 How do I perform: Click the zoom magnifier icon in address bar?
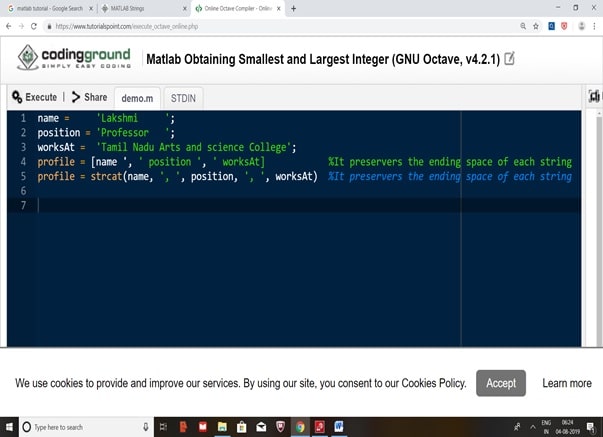click(x=523, y=26)
